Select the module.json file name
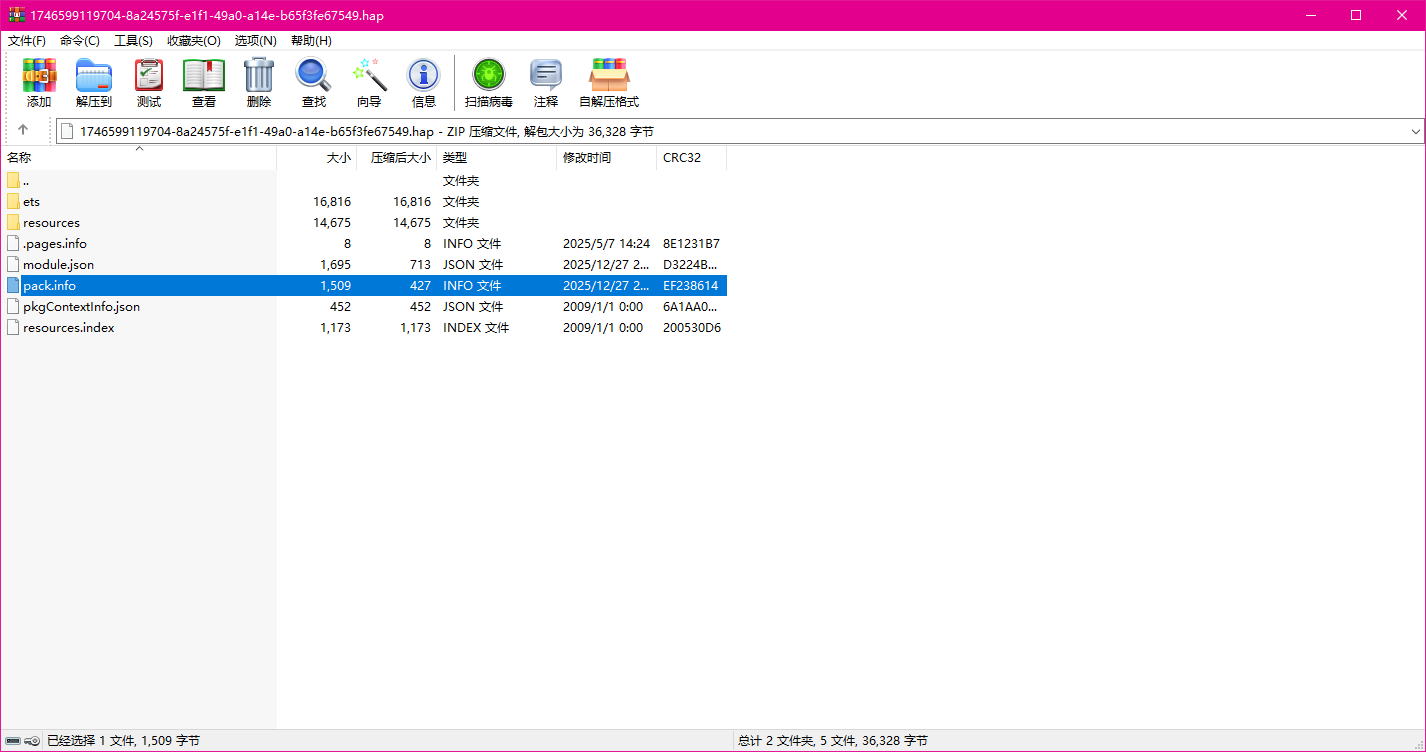This screenshot has height=752, width=1426. click(x=58, y=265)
